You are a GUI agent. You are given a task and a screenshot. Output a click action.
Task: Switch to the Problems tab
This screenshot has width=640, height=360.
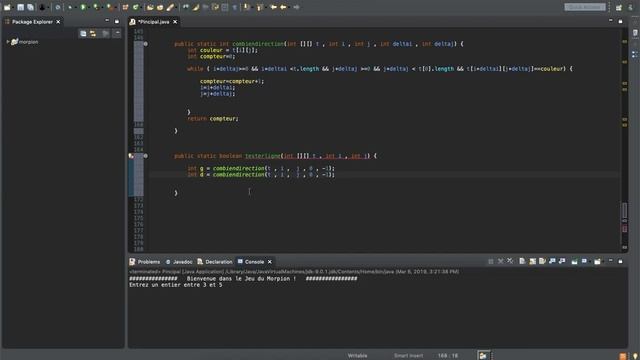pos(145,262)
